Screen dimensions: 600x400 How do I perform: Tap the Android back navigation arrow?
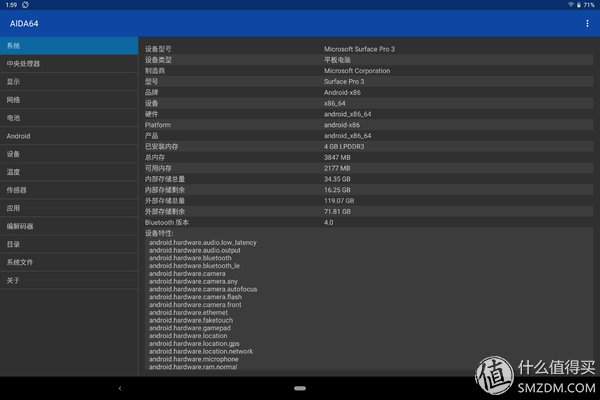pyautogui.click(x=120, y=388)
